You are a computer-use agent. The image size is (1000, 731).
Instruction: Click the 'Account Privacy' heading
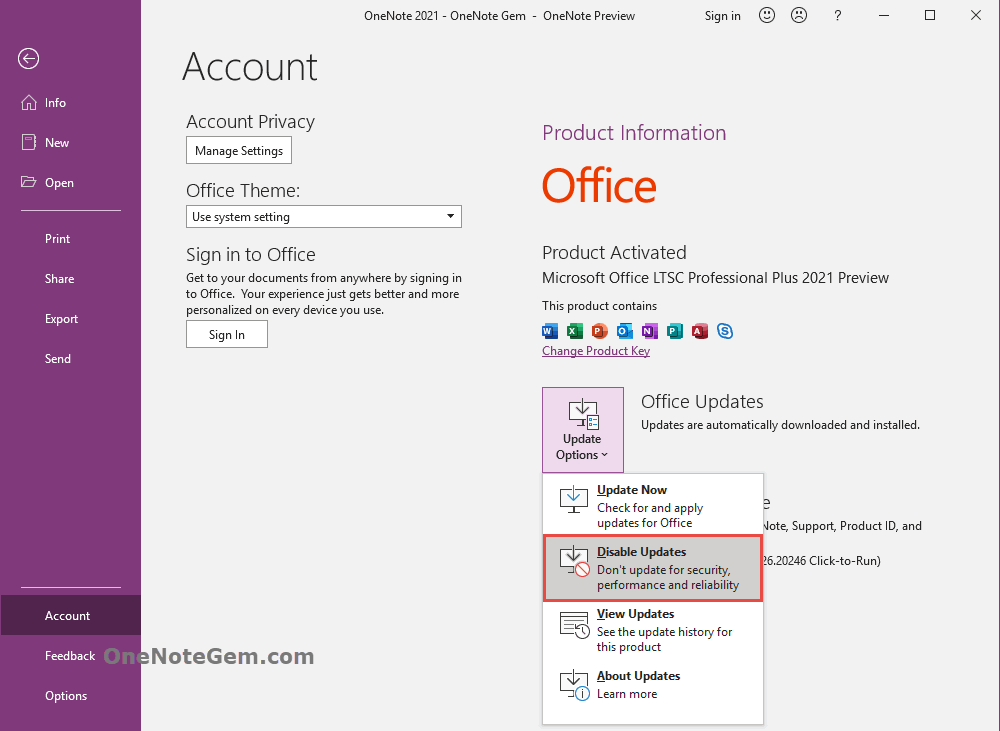(x=251, y=122)
